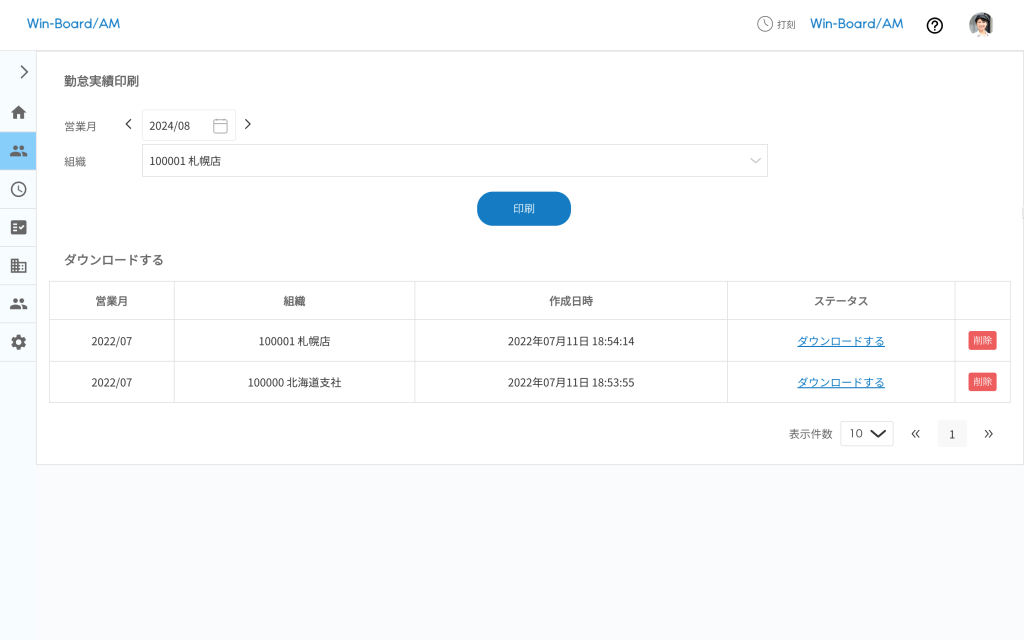Open the user avatar in header
This screenshot has height=640, width=1024.
981,25
